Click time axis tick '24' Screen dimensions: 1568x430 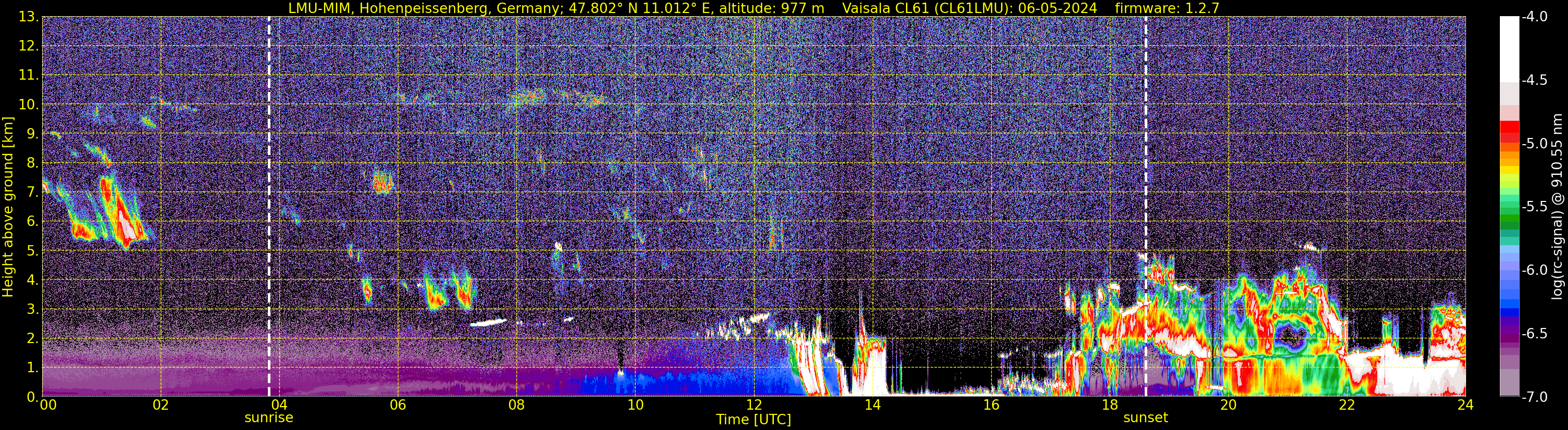click(1465, 405)
